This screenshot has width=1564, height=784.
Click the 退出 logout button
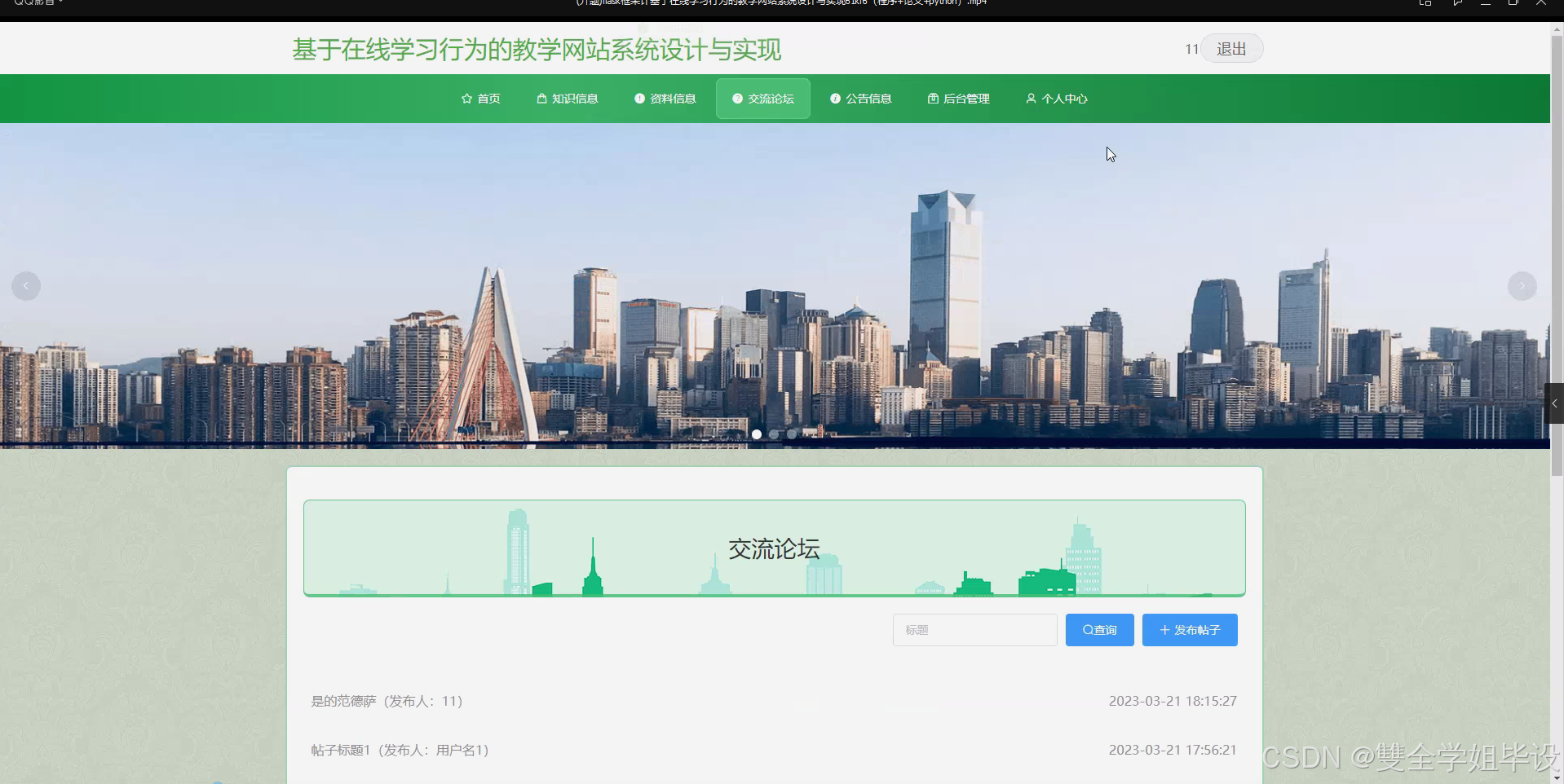click(x=1230, y=48)
